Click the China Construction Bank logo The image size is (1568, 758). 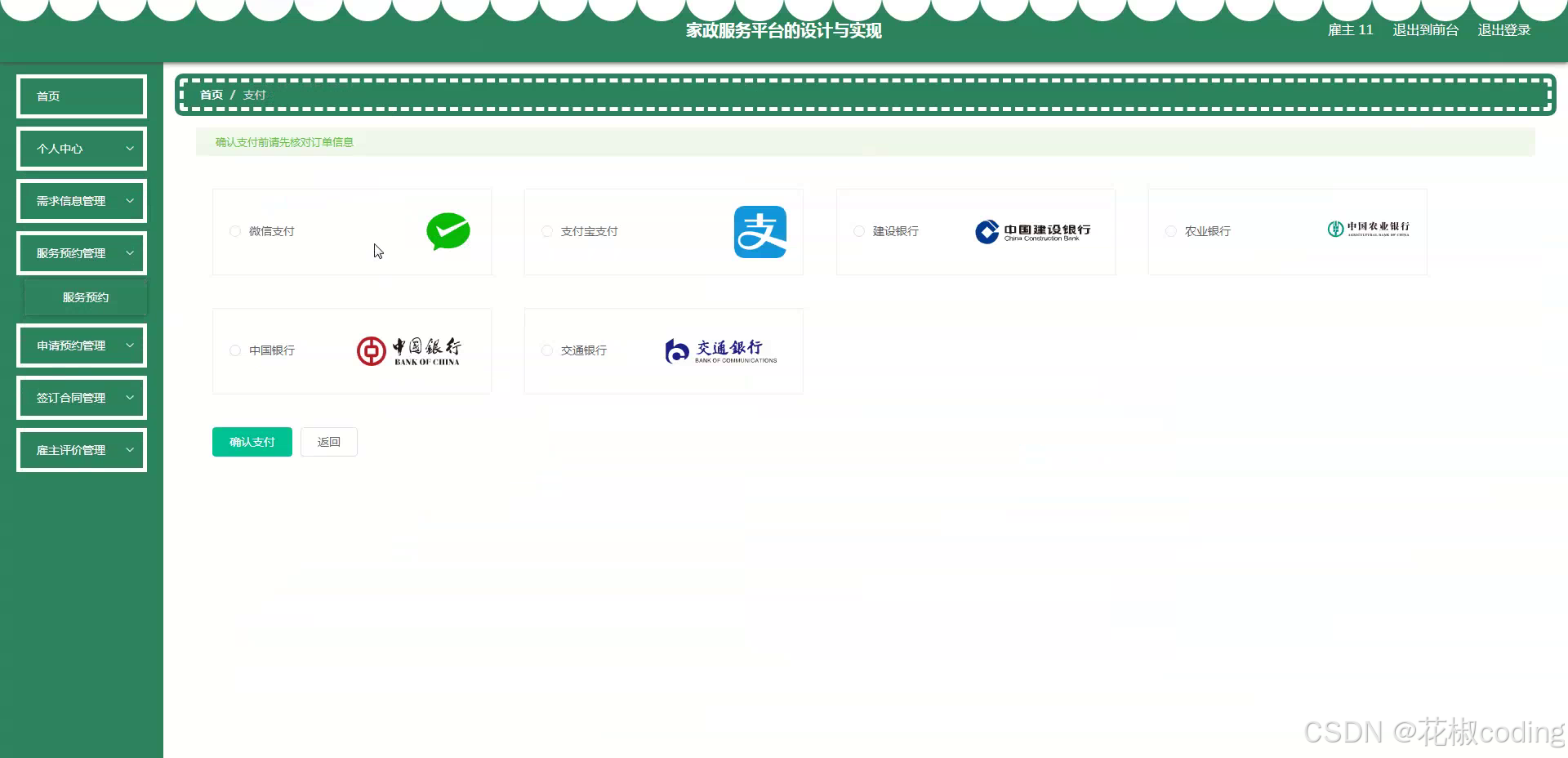1034,231
